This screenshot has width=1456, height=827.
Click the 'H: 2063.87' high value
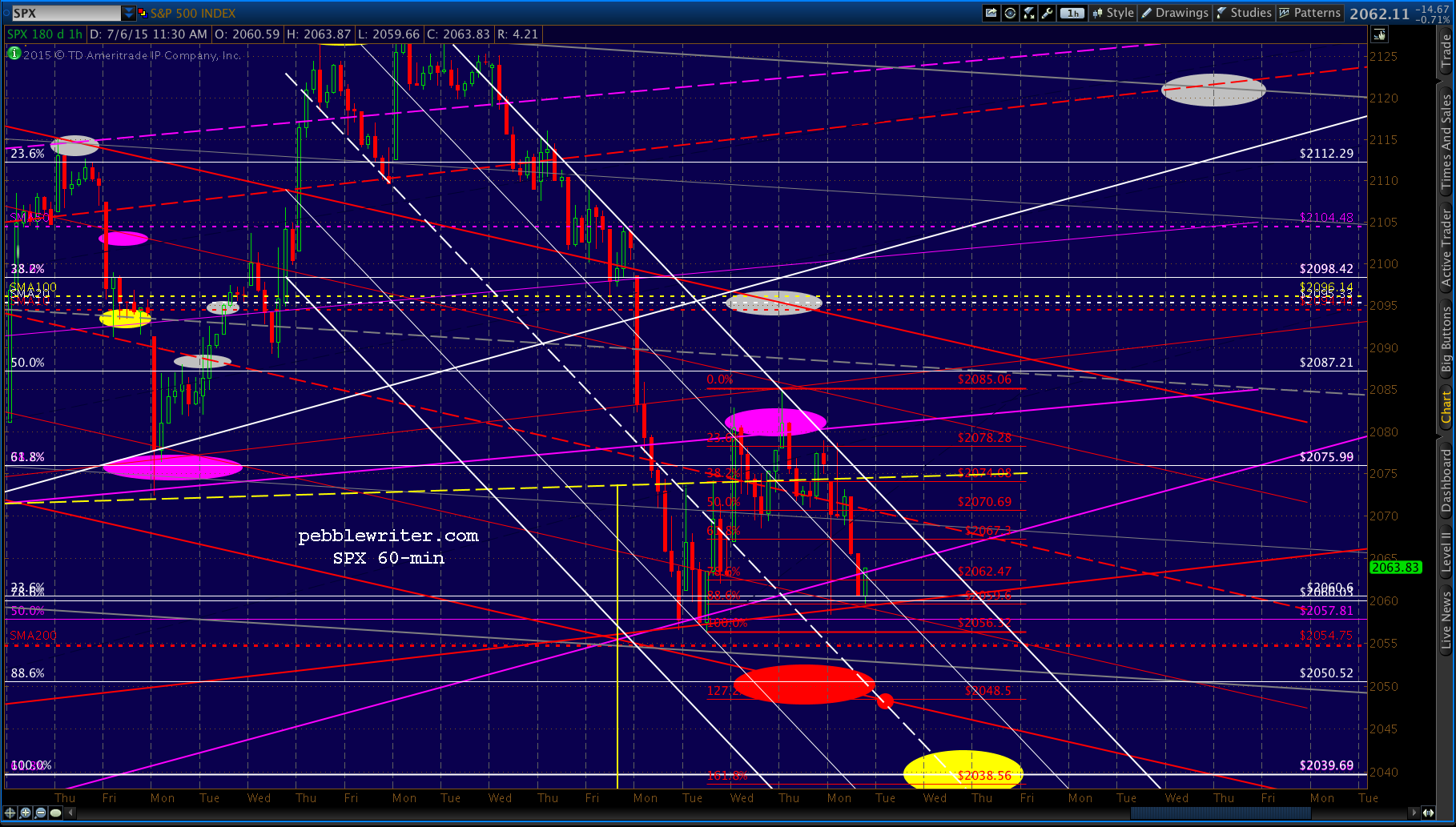(319, 34)
